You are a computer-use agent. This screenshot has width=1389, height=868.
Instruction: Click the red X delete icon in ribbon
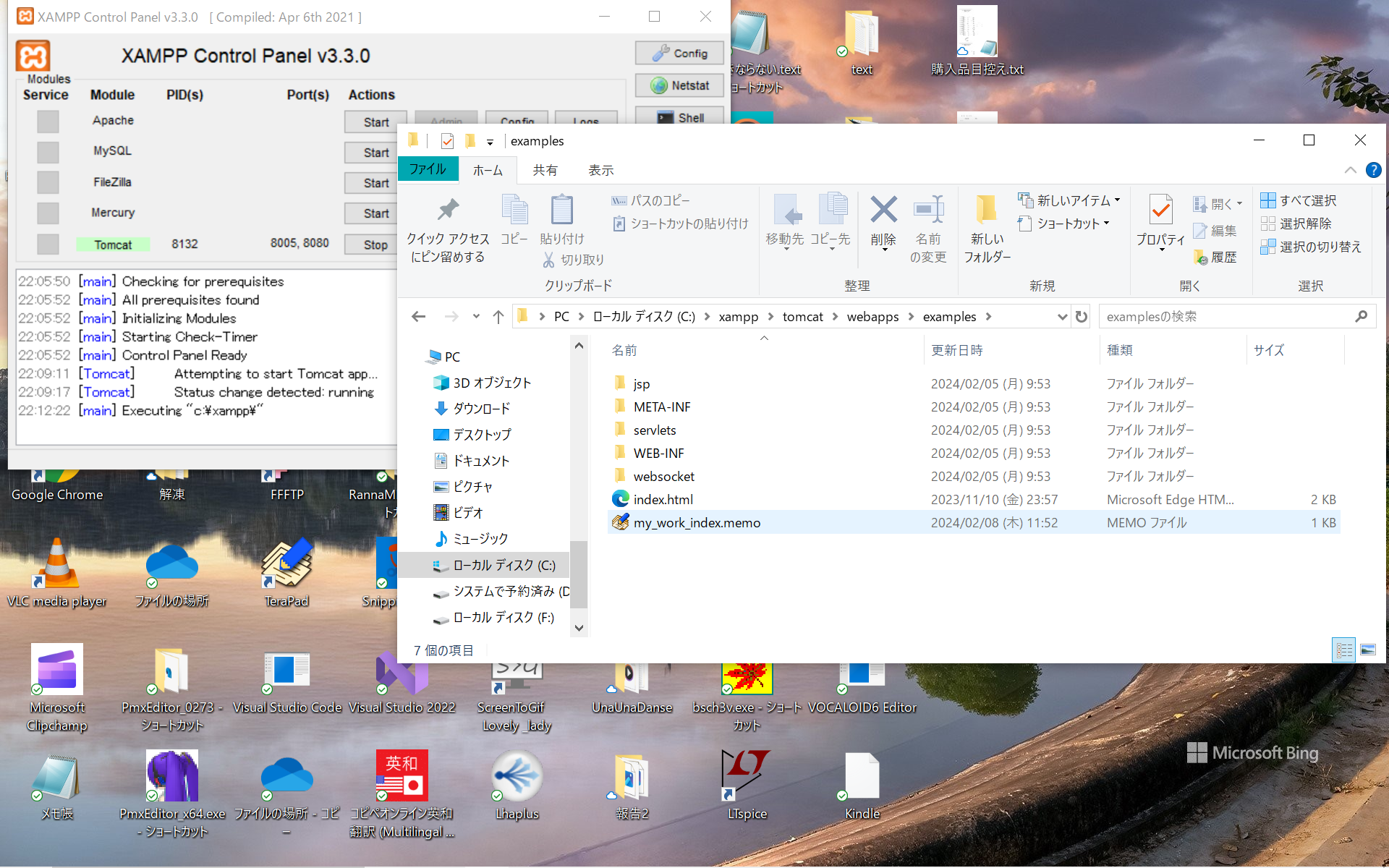click(883, 210)
